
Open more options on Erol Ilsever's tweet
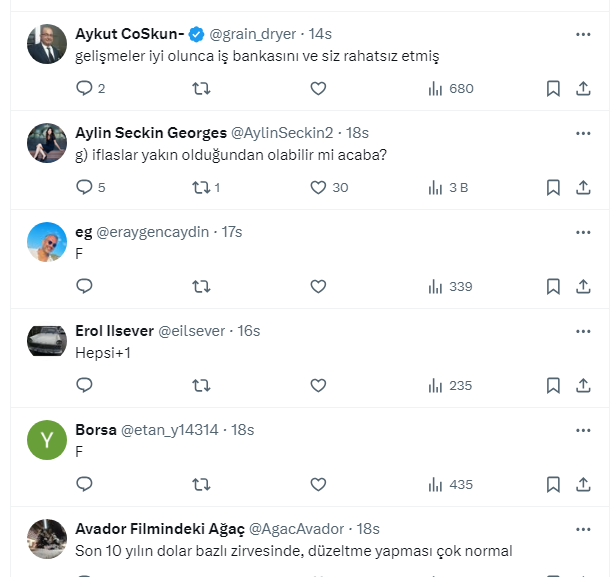pyautogui.click(x=583, y=331)
